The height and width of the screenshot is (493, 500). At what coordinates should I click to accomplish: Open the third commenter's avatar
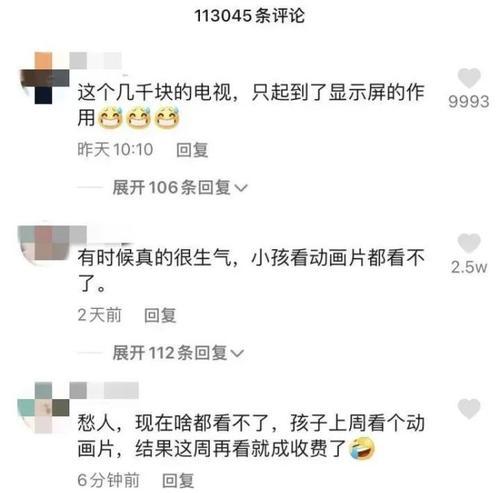(x=43, y=408)
